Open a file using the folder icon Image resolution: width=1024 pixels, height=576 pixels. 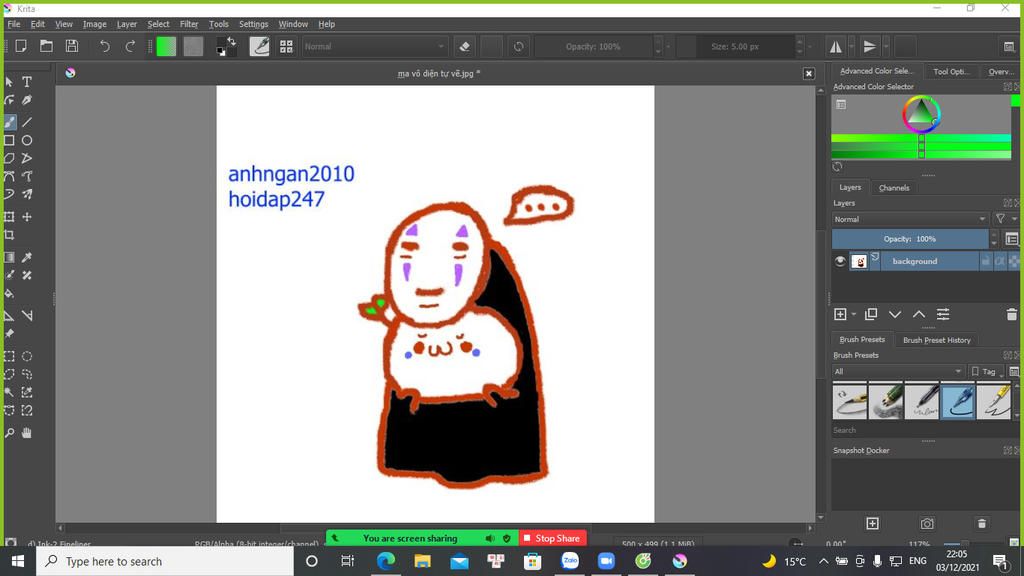(x=46, y=46)
